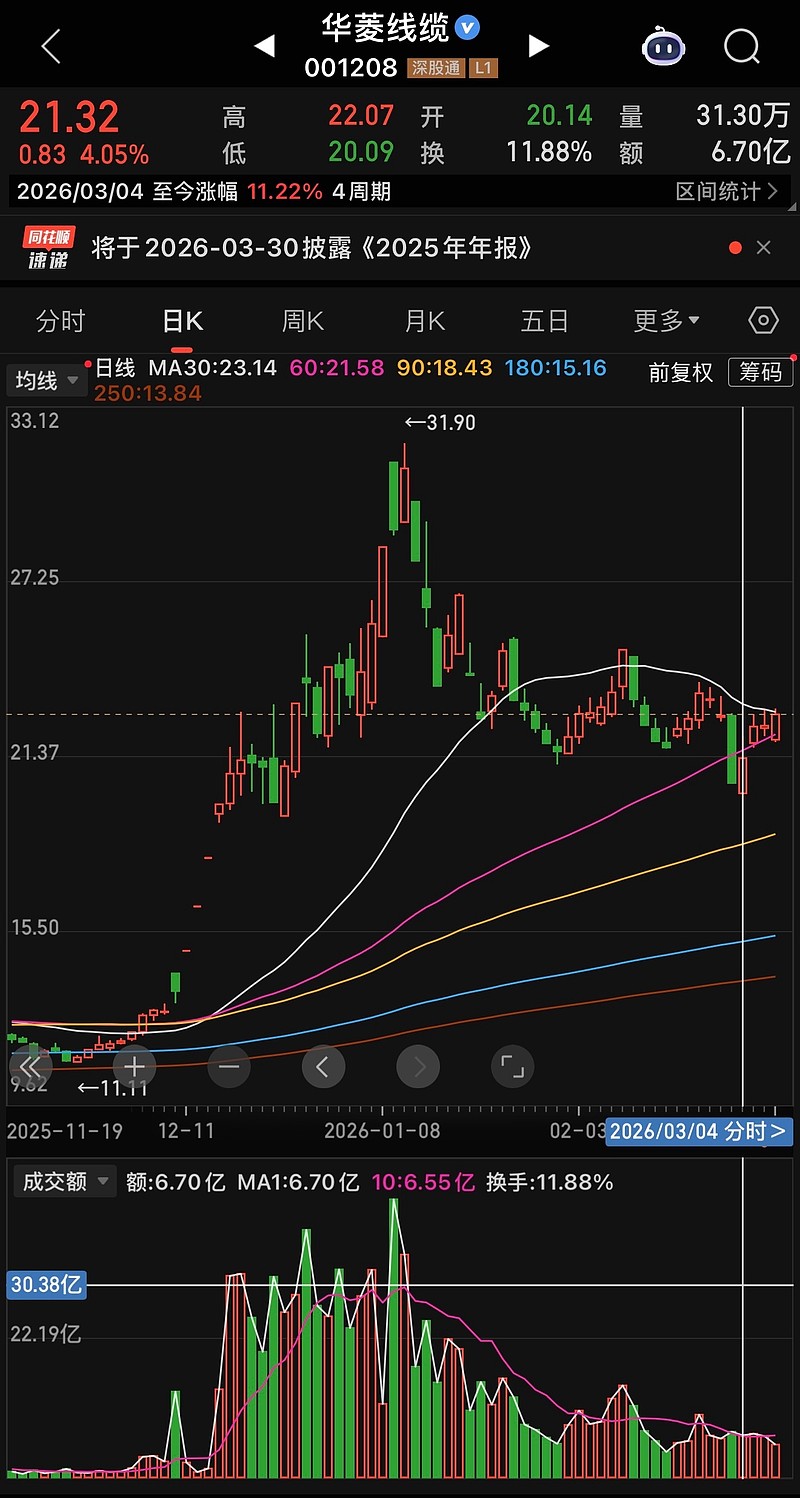The width and height of the screenshot is (800, 1498).
Task: Toggle the 筹码 chip distribution panel
Action: pyautogui.click(x=760, y=372)
